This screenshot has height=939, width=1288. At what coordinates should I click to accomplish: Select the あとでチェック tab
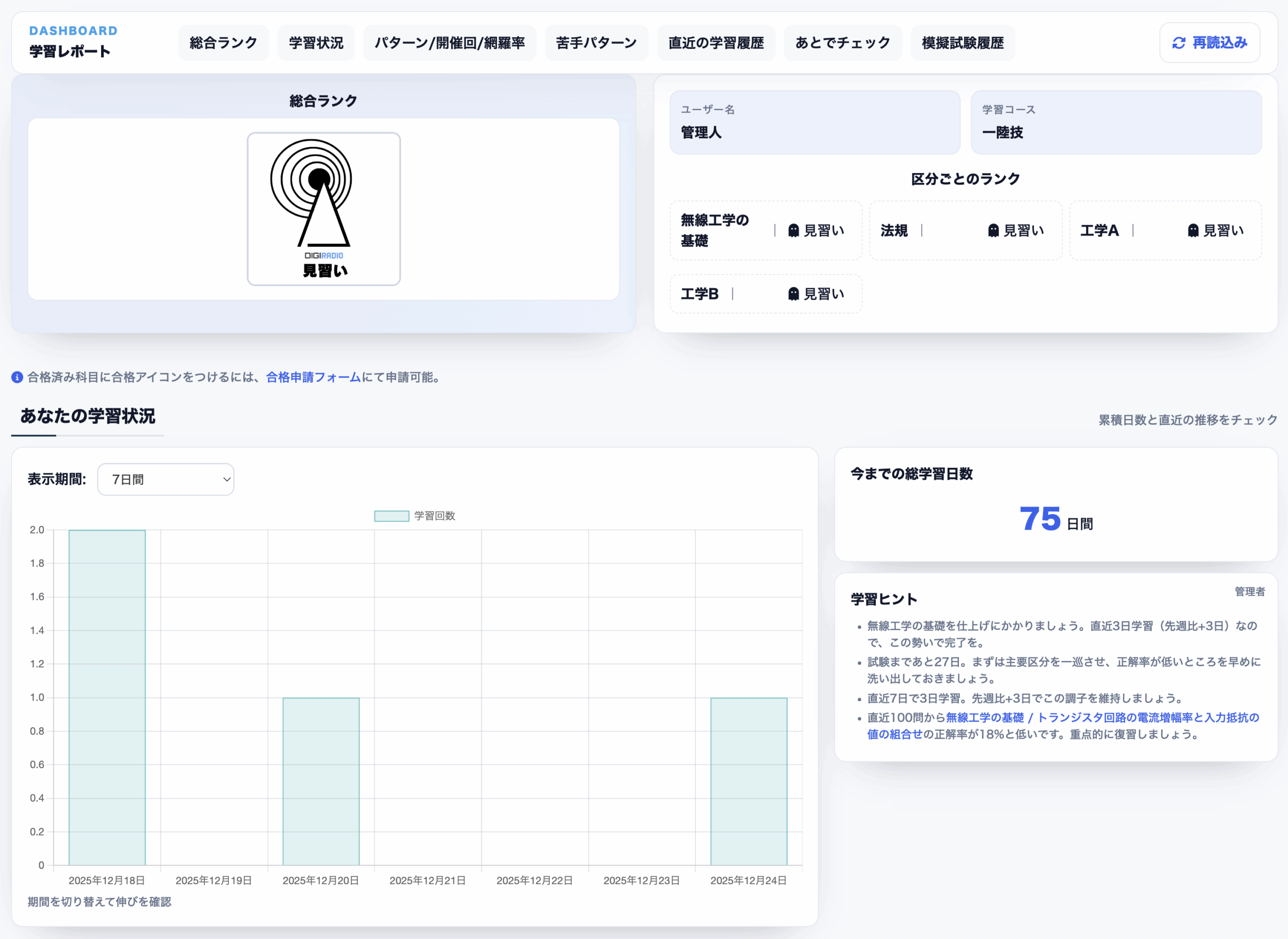[842, 43]
